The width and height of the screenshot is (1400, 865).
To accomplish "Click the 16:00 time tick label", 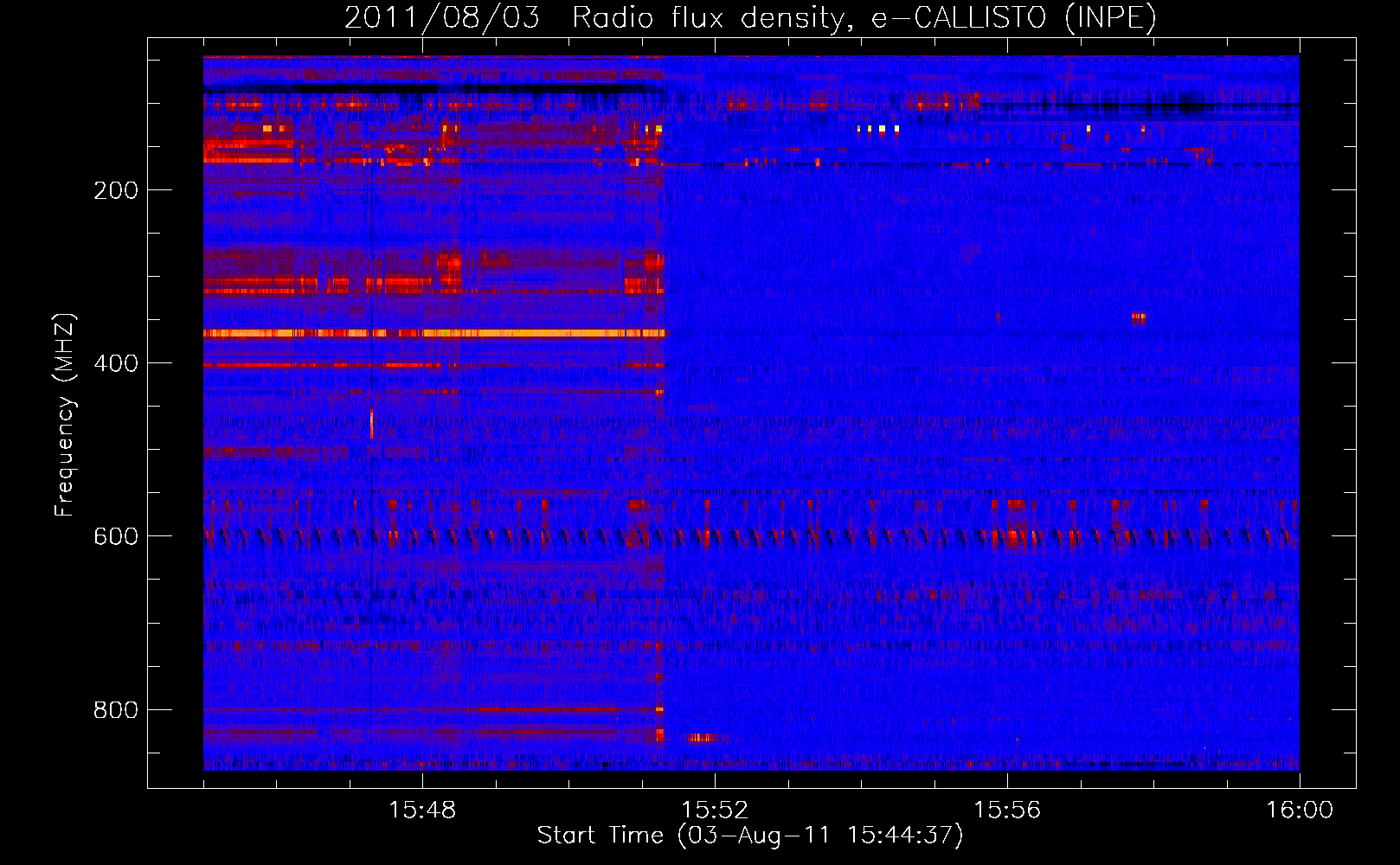I will 1300,811.
